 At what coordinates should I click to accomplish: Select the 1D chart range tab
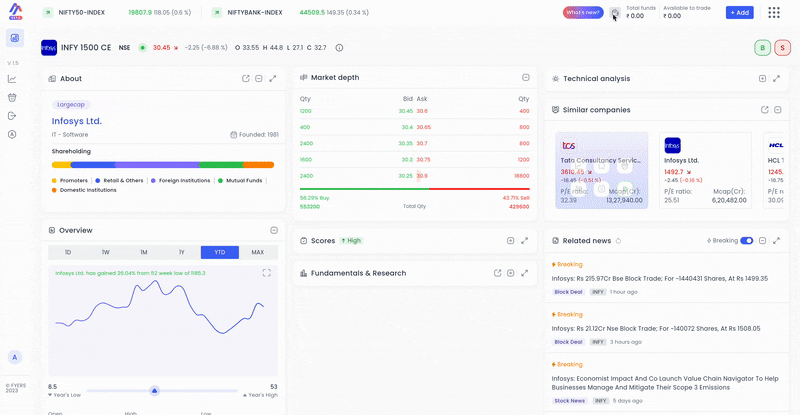(67, 252)
